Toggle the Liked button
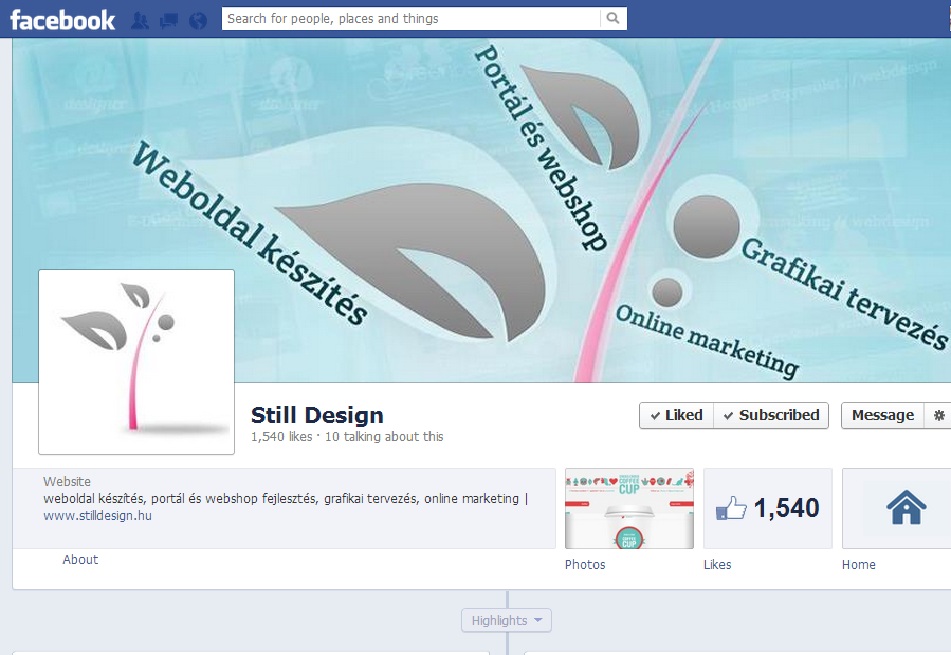 pos(676,415)
